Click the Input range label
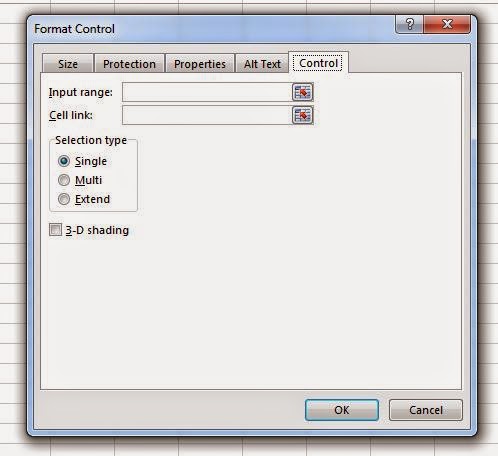Viewport: 498px width, 456px height. pyautogui.click(x=81, y=92)
